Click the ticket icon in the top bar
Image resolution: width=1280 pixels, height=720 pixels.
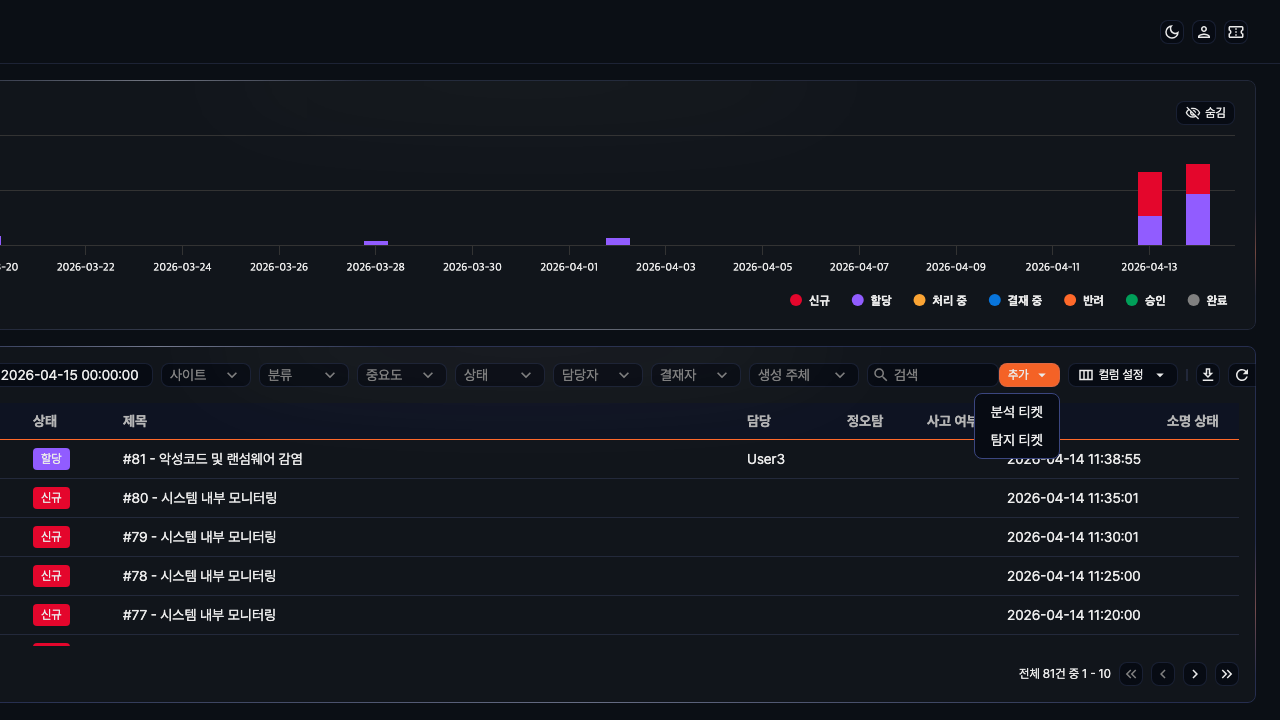tap(1236, 32)
